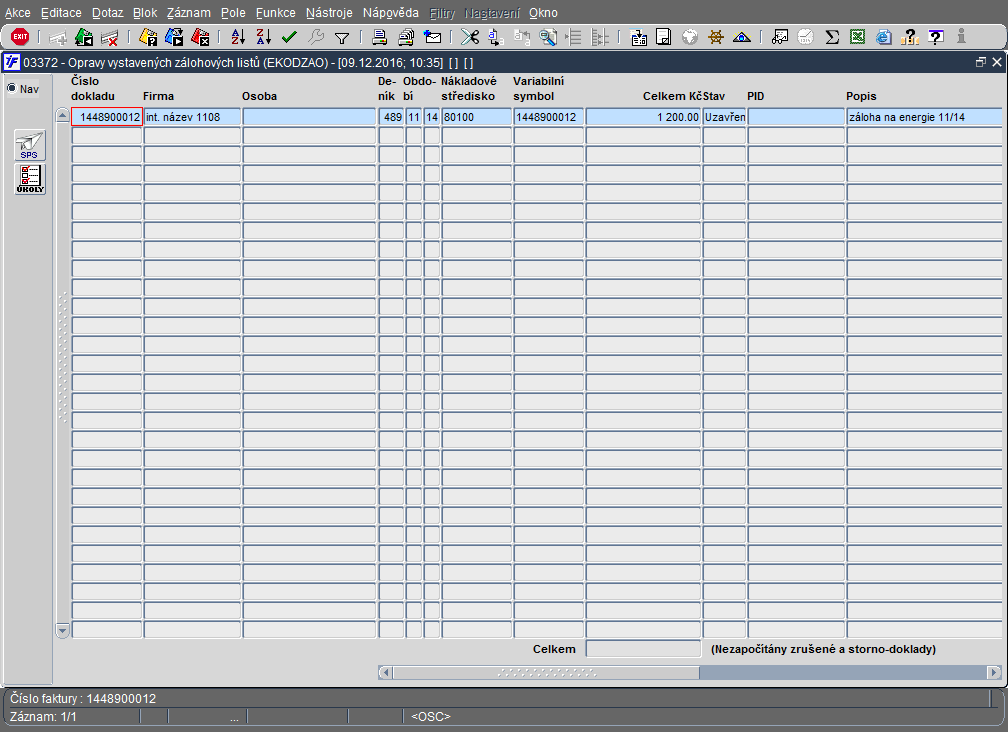Viewport: 1008px width, 732px height.
Task: Open the Nápověda menu
Action: coord(390,13)
